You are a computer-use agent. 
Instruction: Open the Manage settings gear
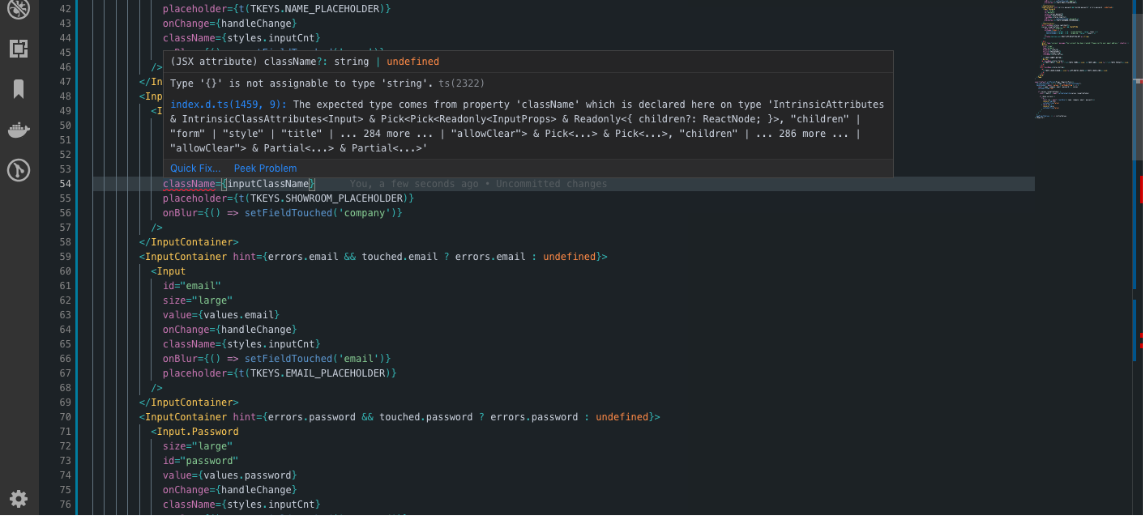tap(18, 498)
